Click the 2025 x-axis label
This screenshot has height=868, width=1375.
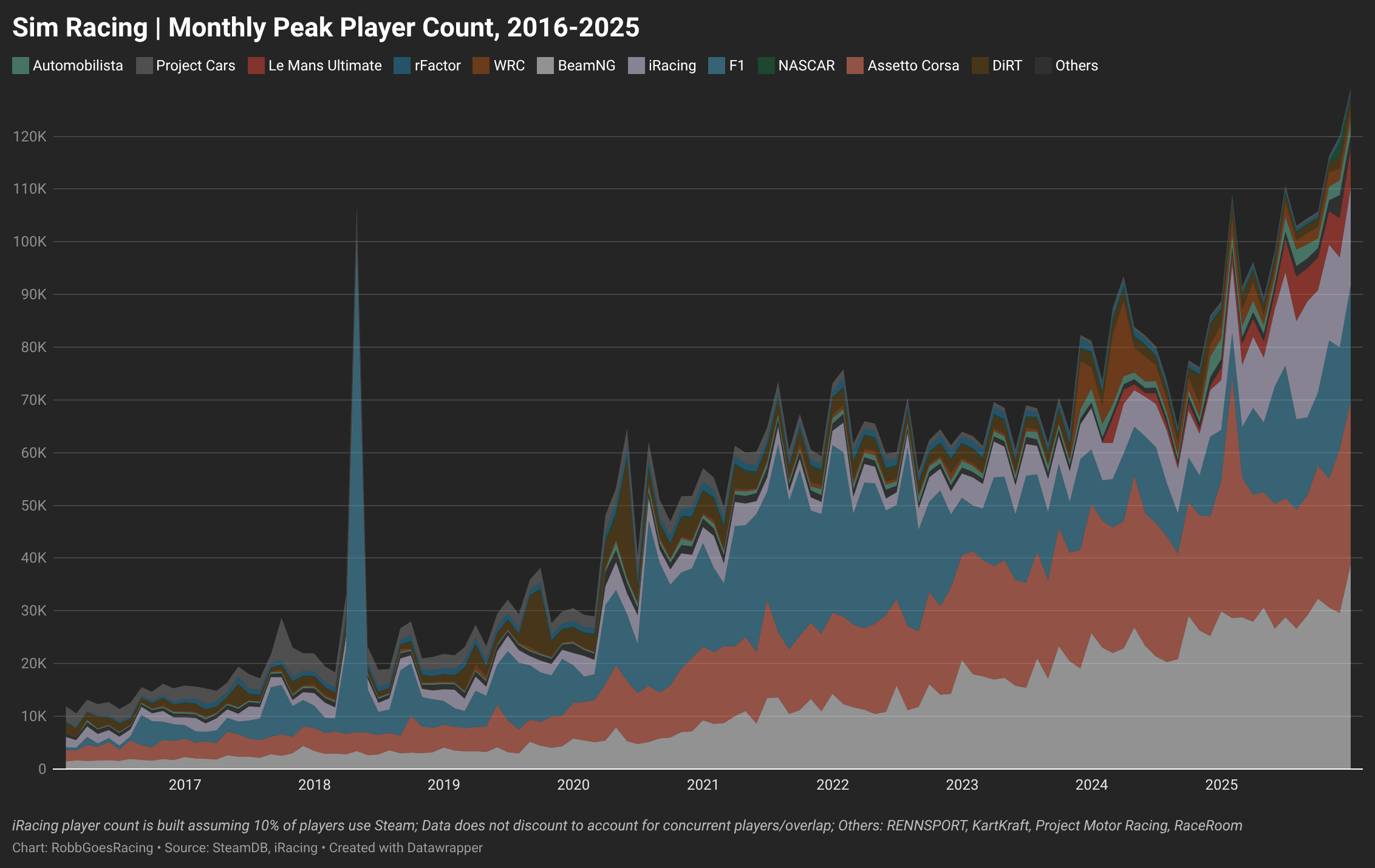tap(1221, 785)
